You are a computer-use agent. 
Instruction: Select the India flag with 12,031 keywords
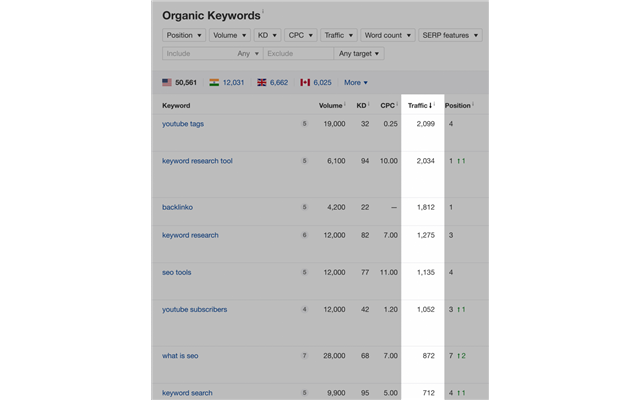tap(214, 82)
